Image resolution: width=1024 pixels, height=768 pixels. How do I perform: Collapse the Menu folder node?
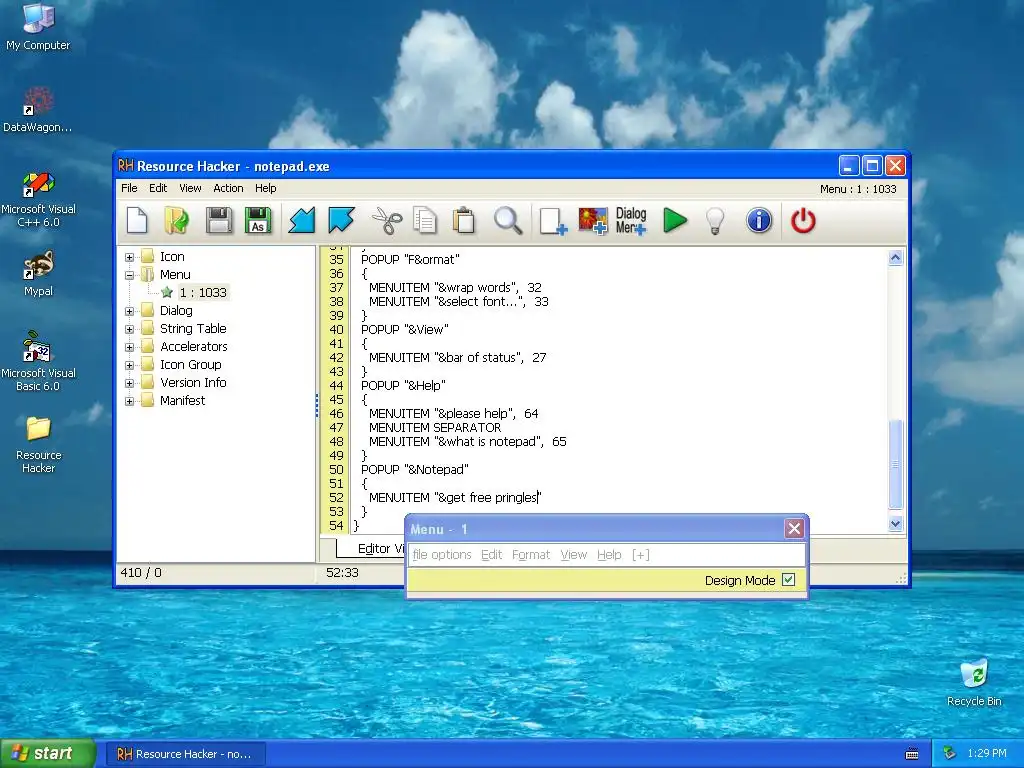129,275
